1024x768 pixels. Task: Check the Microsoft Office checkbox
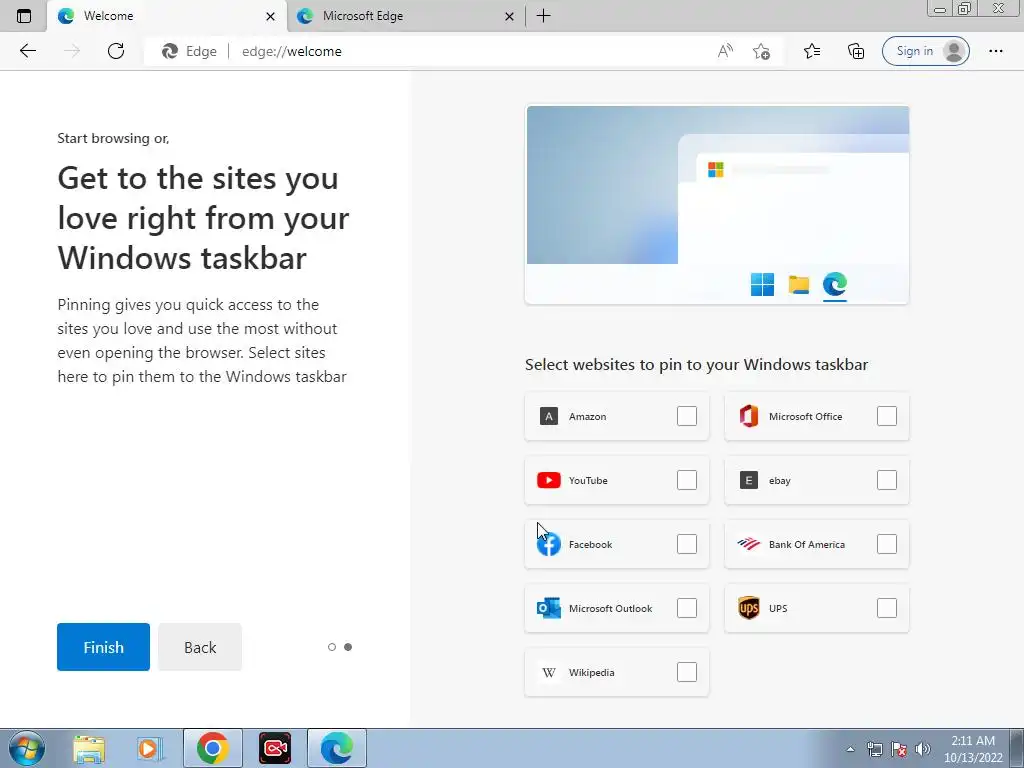click(x=887, y=416)
